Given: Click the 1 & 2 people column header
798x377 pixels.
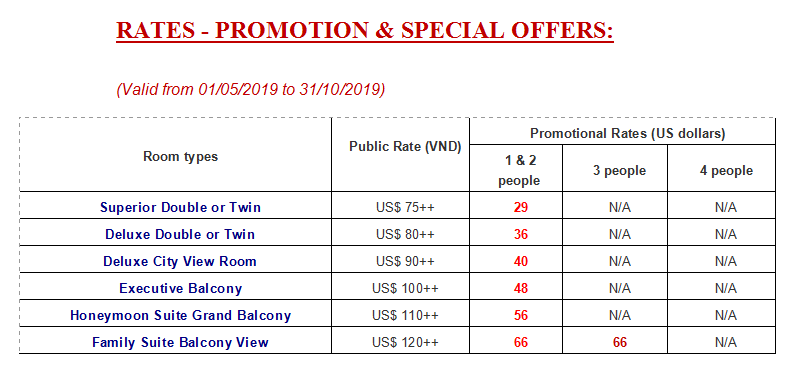Looking at the screenshot, I should (519, 171).
